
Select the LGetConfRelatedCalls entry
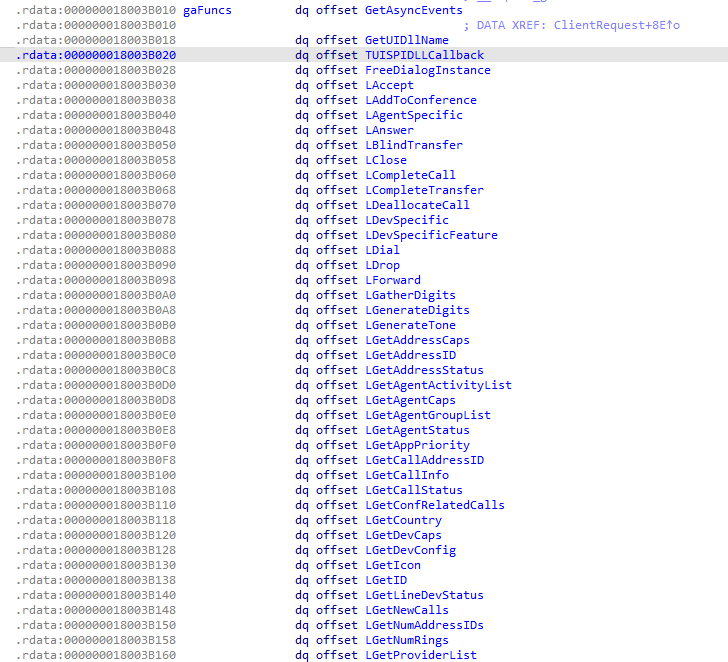tap(434, 505)
